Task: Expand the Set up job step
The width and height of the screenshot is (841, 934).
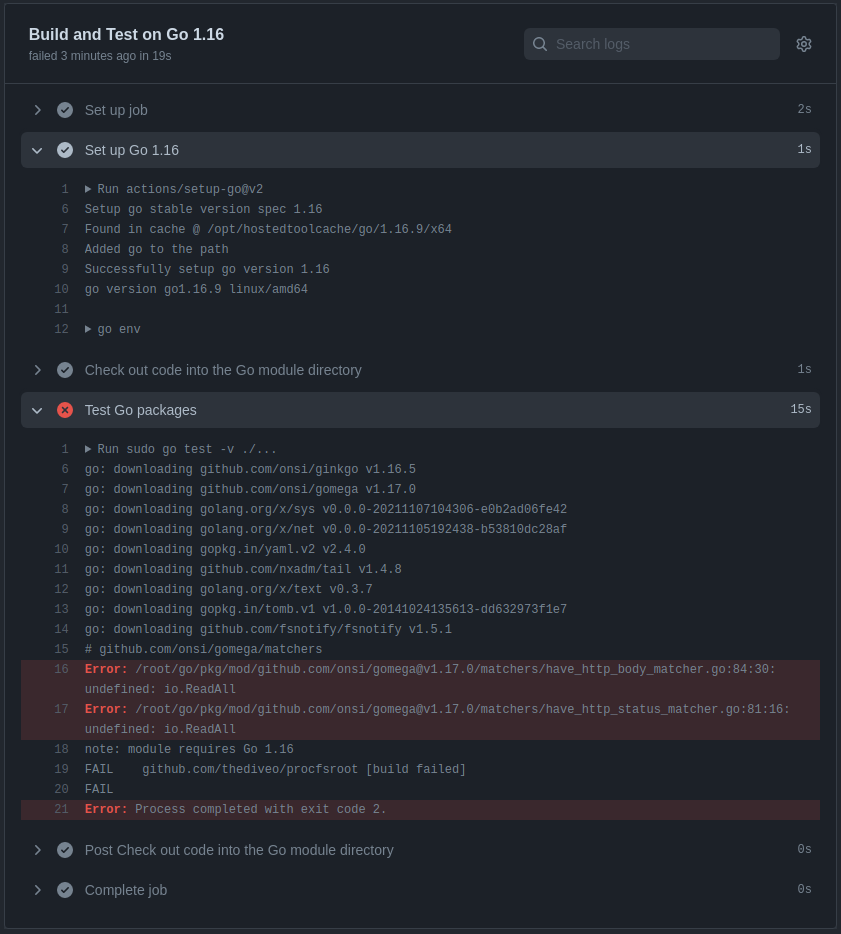Action: pos(38,110)
